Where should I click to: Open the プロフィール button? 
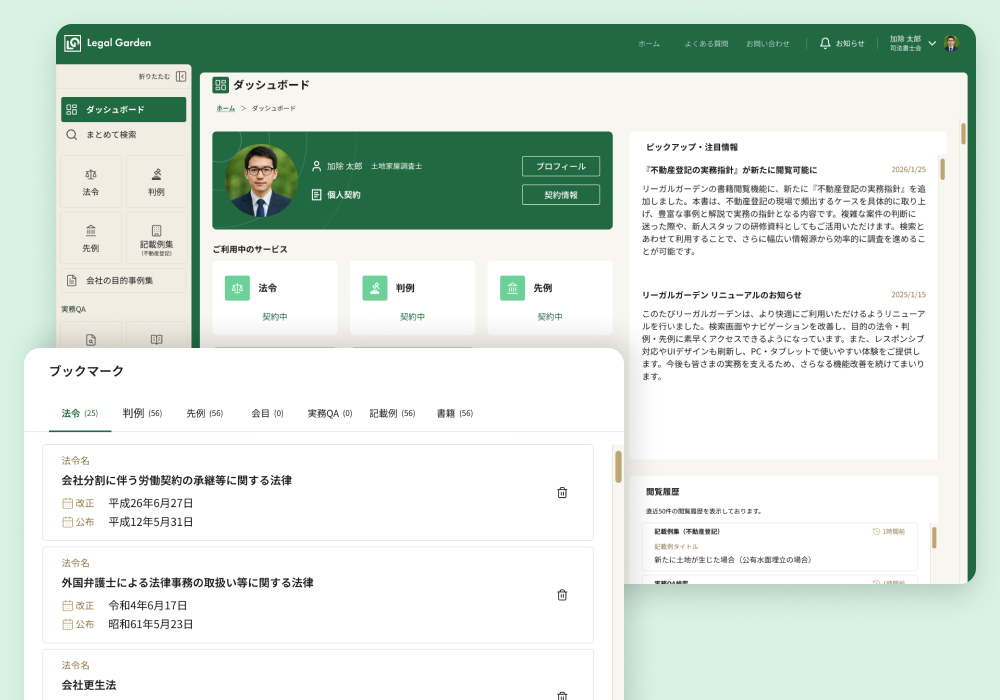561,166
